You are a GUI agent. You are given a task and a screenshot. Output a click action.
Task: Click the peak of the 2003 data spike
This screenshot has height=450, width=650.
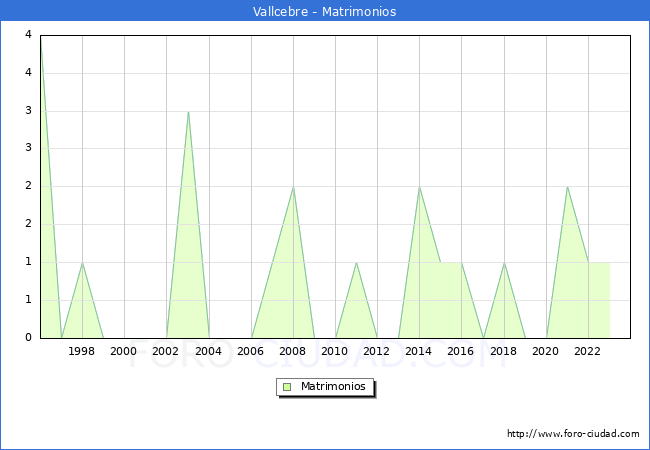pyautogui.click(x=188, y=112)
